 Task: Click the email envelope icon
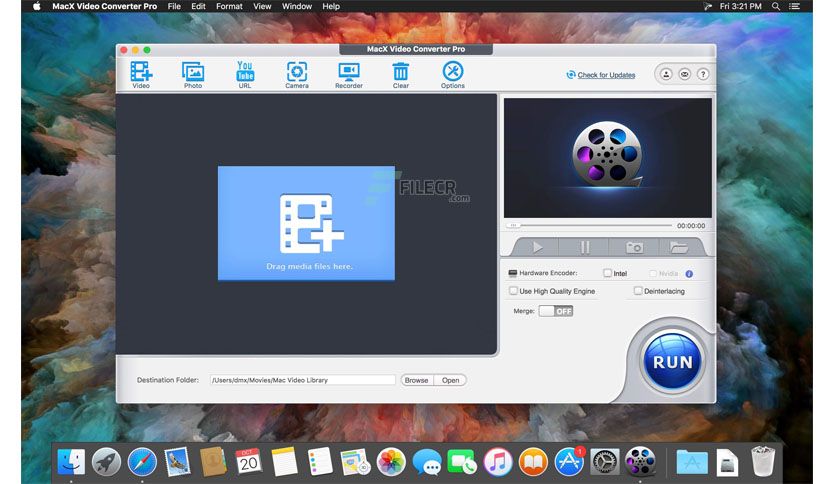[685, 74]
